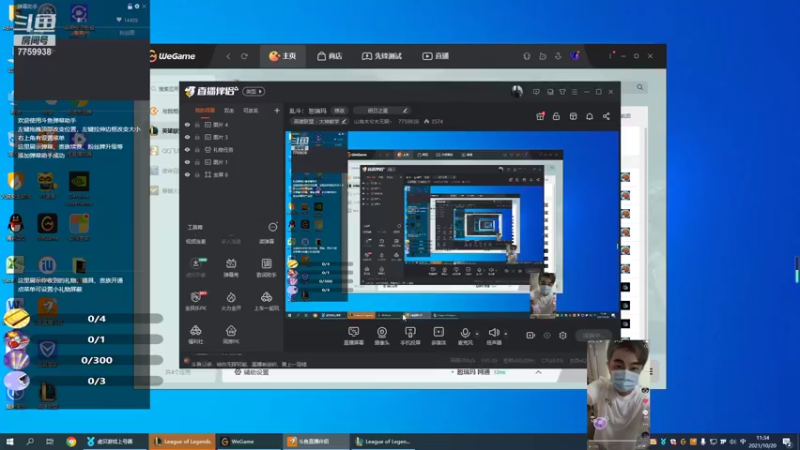Toggle the lock on the 图片 3 layer
This screenshot has height=450, width=800.
pos(197,137)
